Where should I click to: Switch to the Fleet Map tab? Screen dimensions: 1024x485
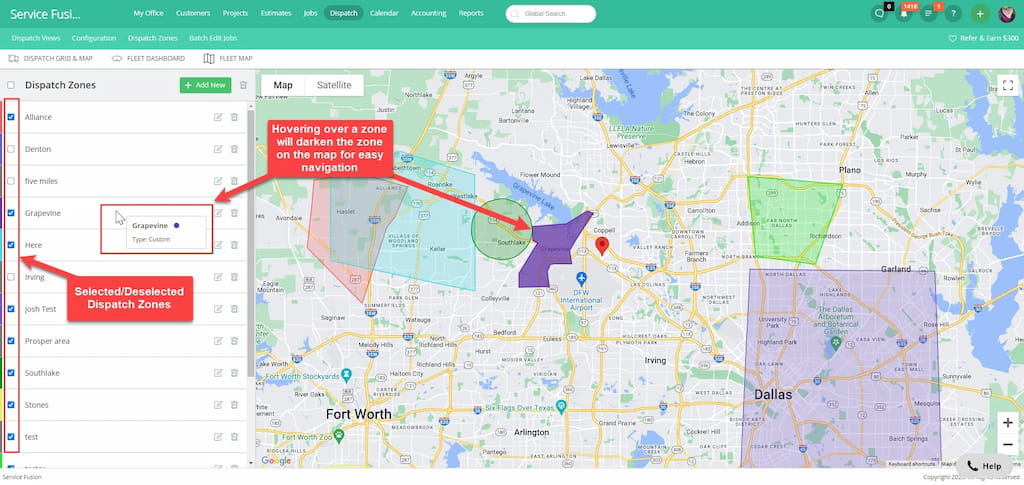click(x=228, y=58)
